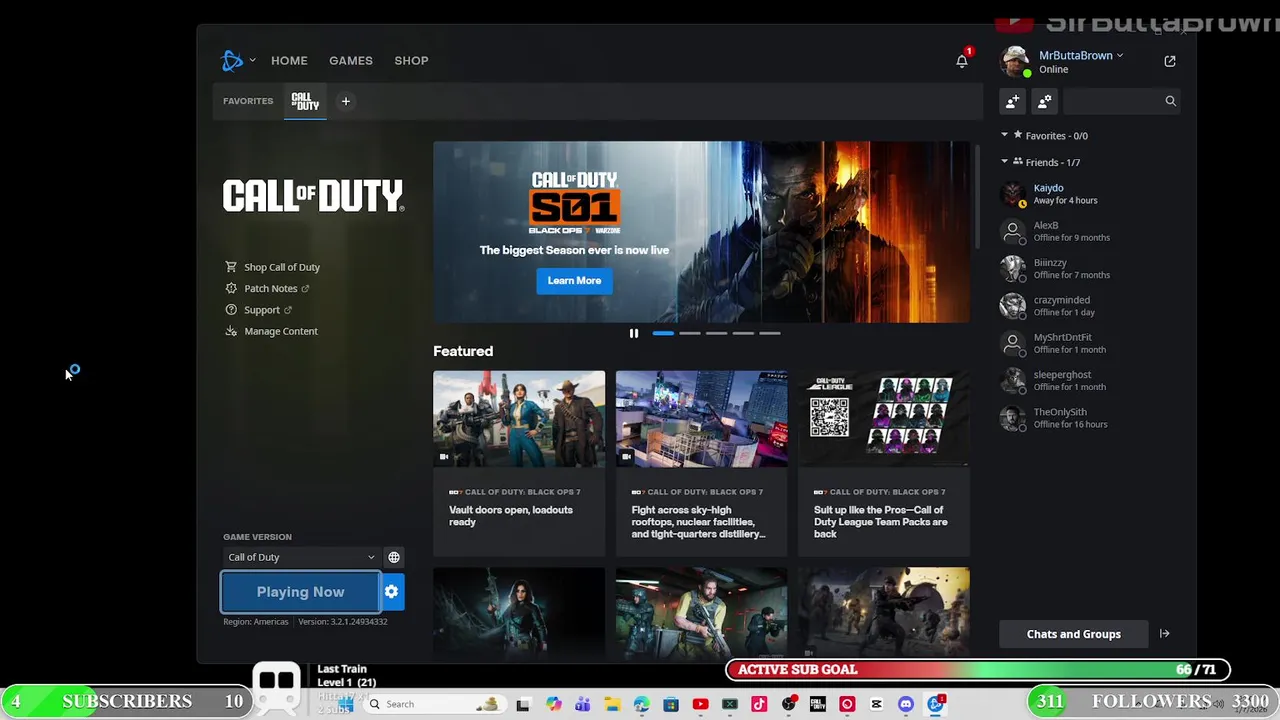The height and width of the screenshot is (720, 1280).
Task: Expand Battle.net logo dropdown arrow
Action: click(x=252, y=61)
